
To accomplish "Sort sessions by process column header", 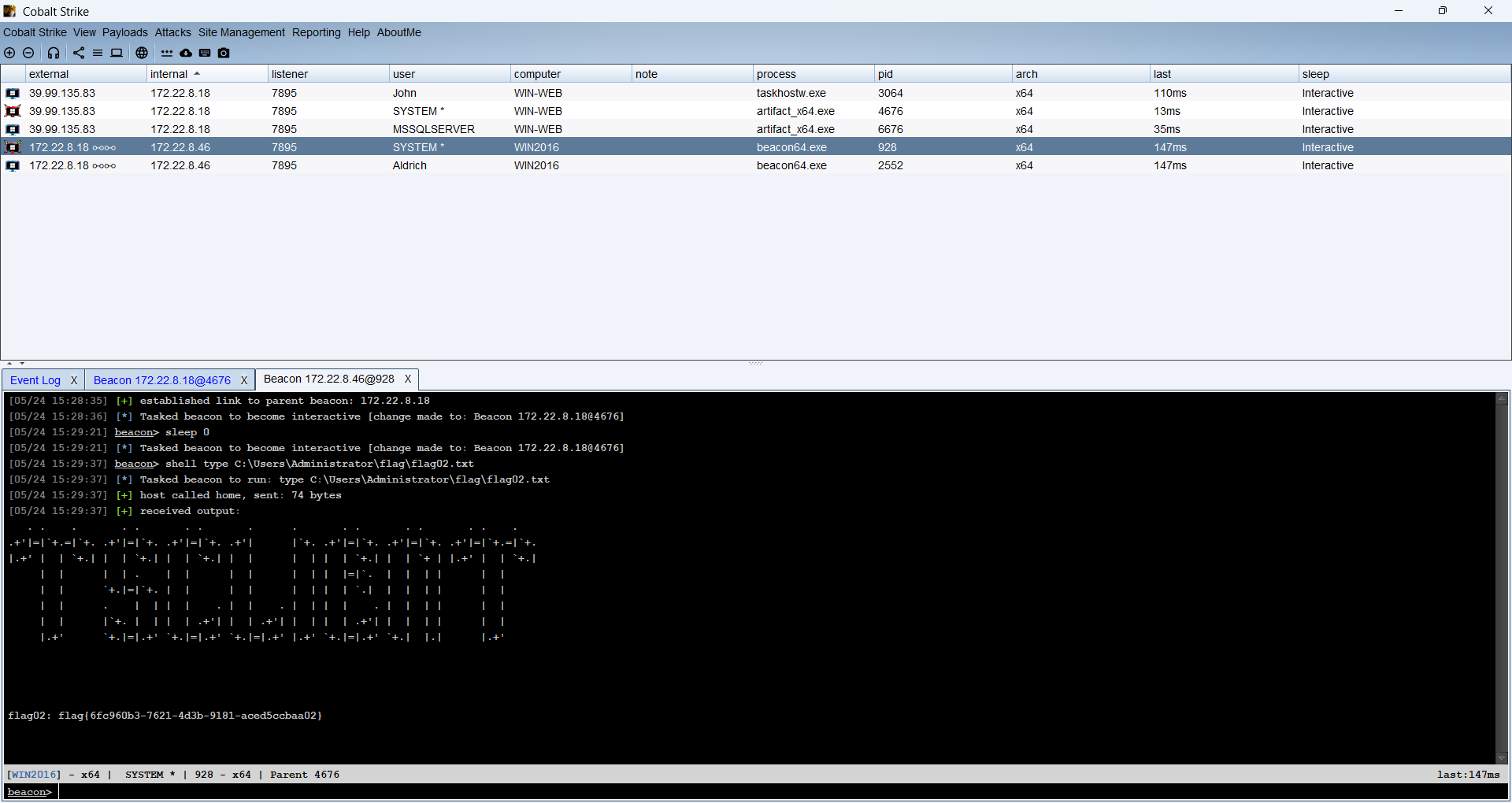I will (x=813, y=74).
